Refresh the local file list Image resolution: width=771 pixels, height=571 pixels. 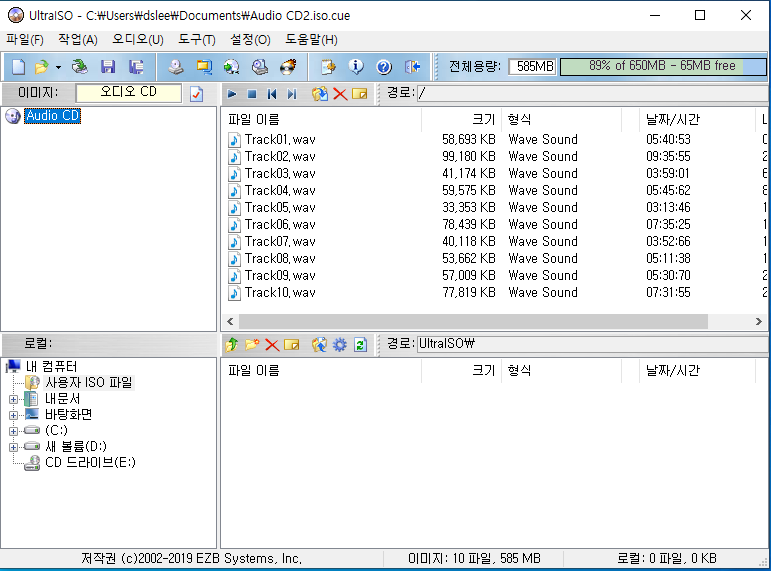360,344
